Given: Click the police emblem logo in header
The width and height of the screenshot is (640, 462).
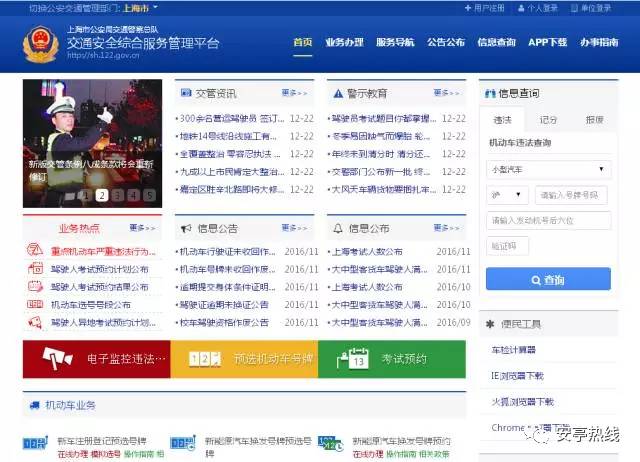Looking at the screenshot, I should click(41, 44).
